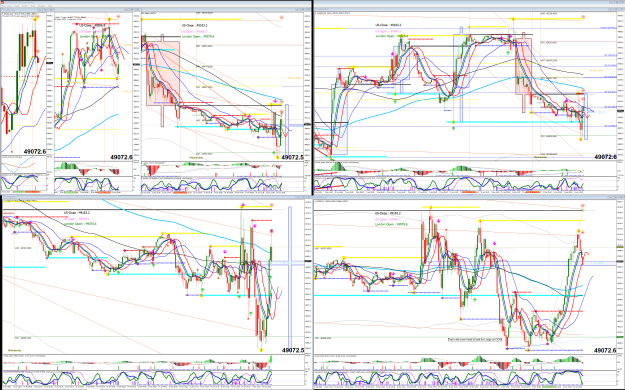Select the US-Close label in the top-right chart
The height and width of the screenshot is (390, 625).
(388, 25)
